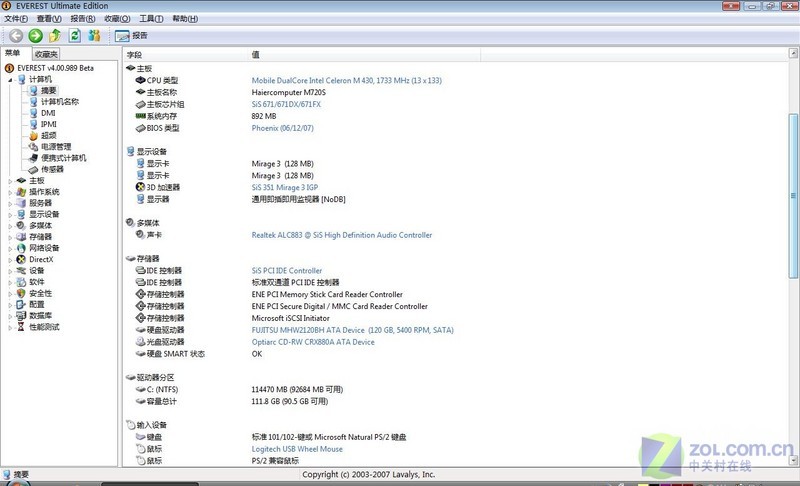
Task: Select 超频 in the tree
Action: coord(48,135)
